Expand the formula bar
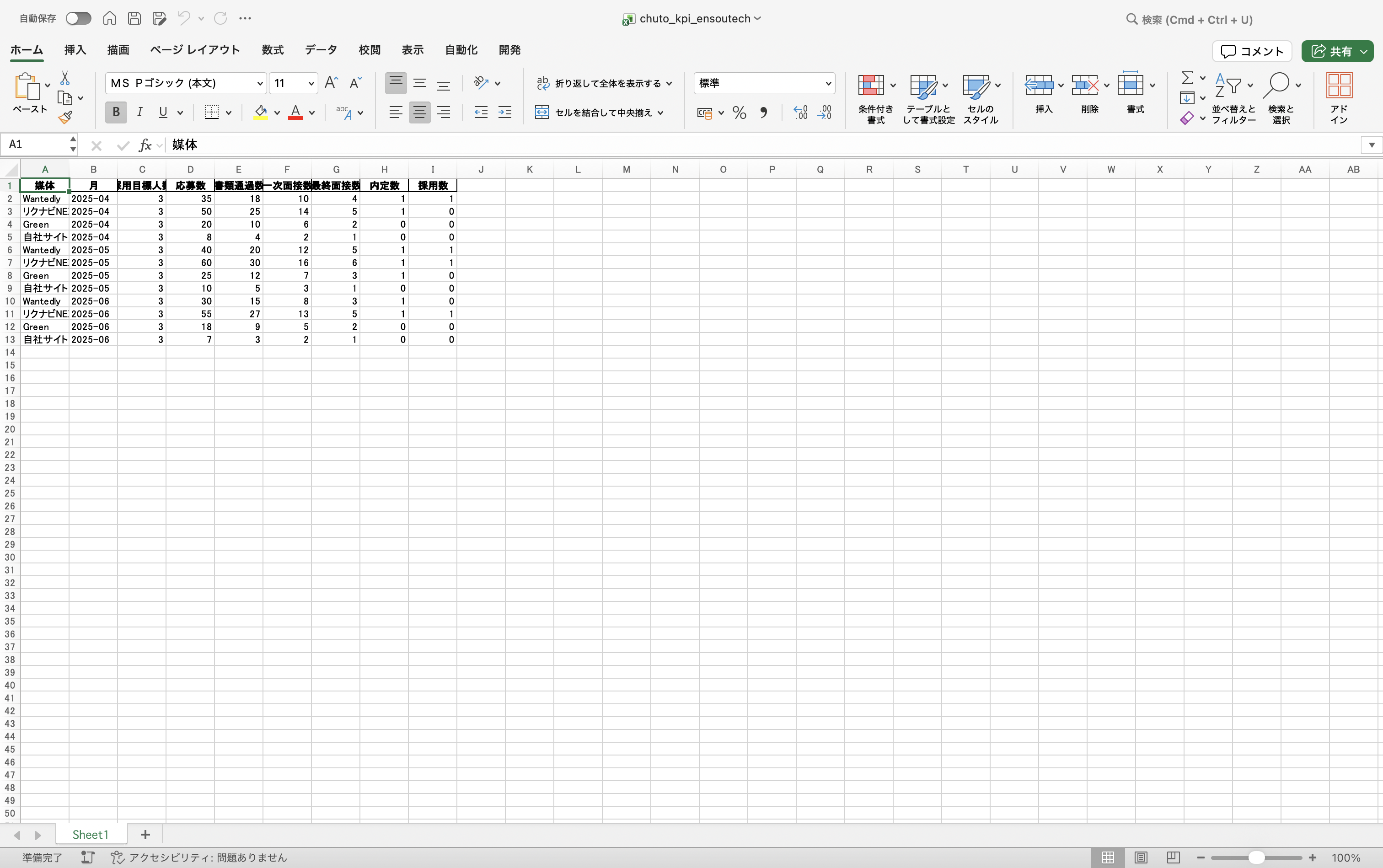 point(1372,145)
